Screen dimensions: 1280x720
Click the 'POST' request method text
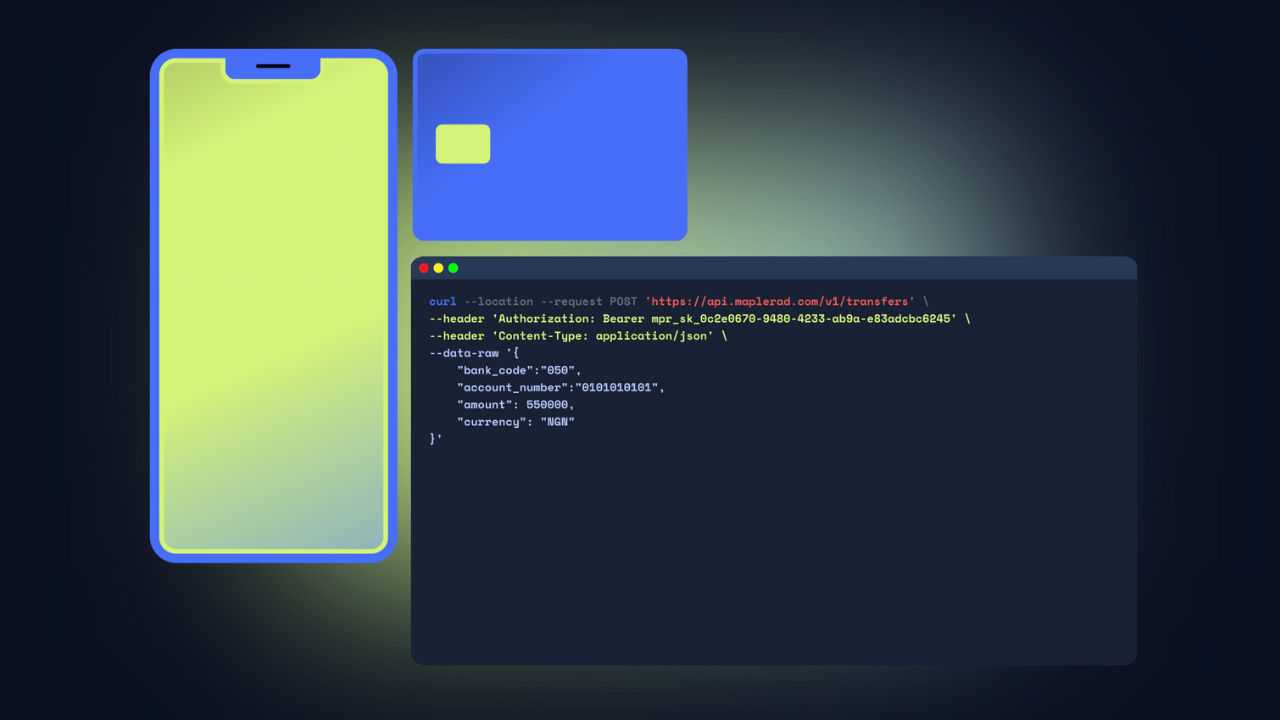click(624, 301)
